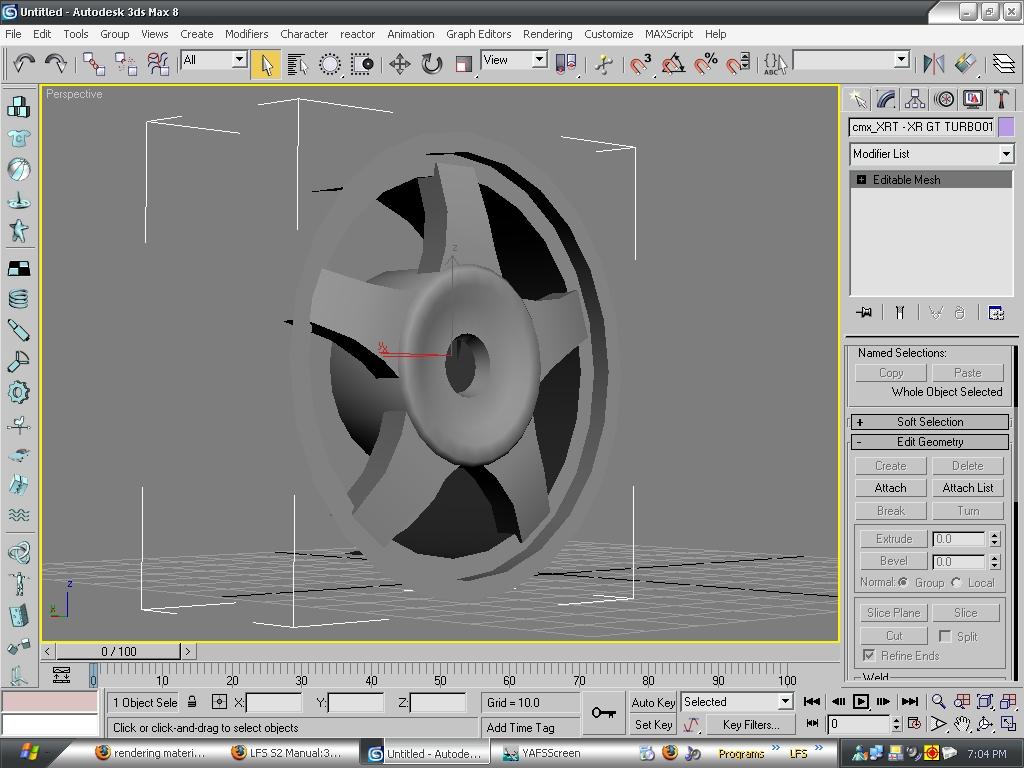Screen dimensions: 1024x768
Task: Click the purple object color swatch
Action: pos(1006,127)
